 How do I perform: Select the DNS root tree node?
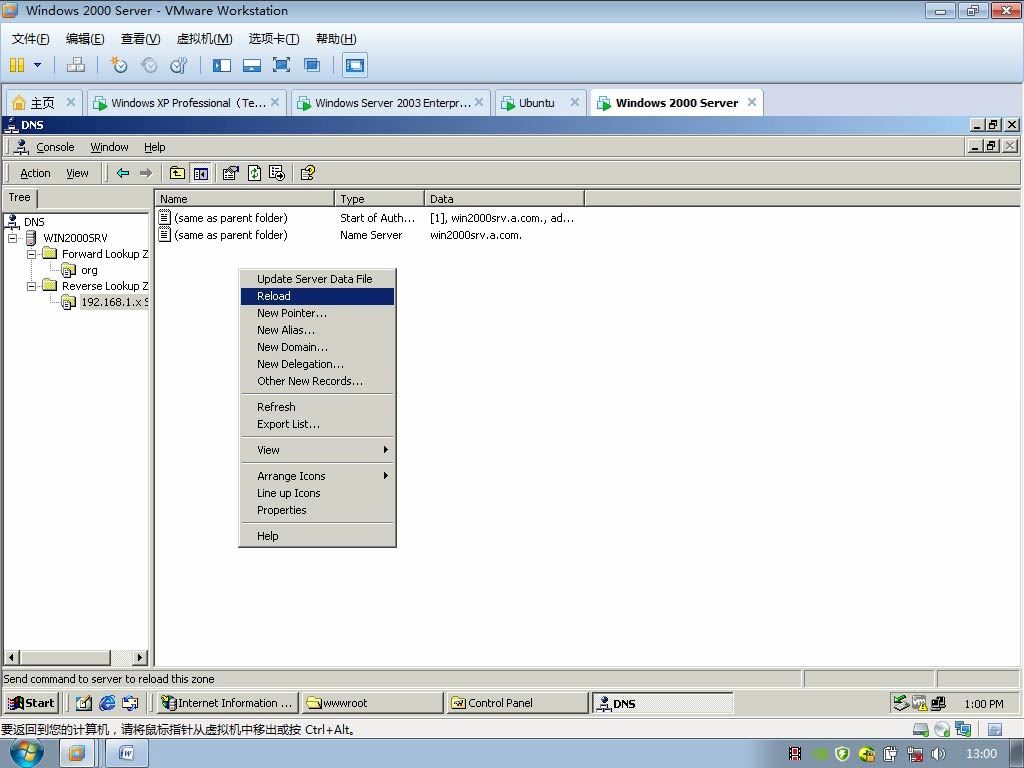(x=34, y=222)
